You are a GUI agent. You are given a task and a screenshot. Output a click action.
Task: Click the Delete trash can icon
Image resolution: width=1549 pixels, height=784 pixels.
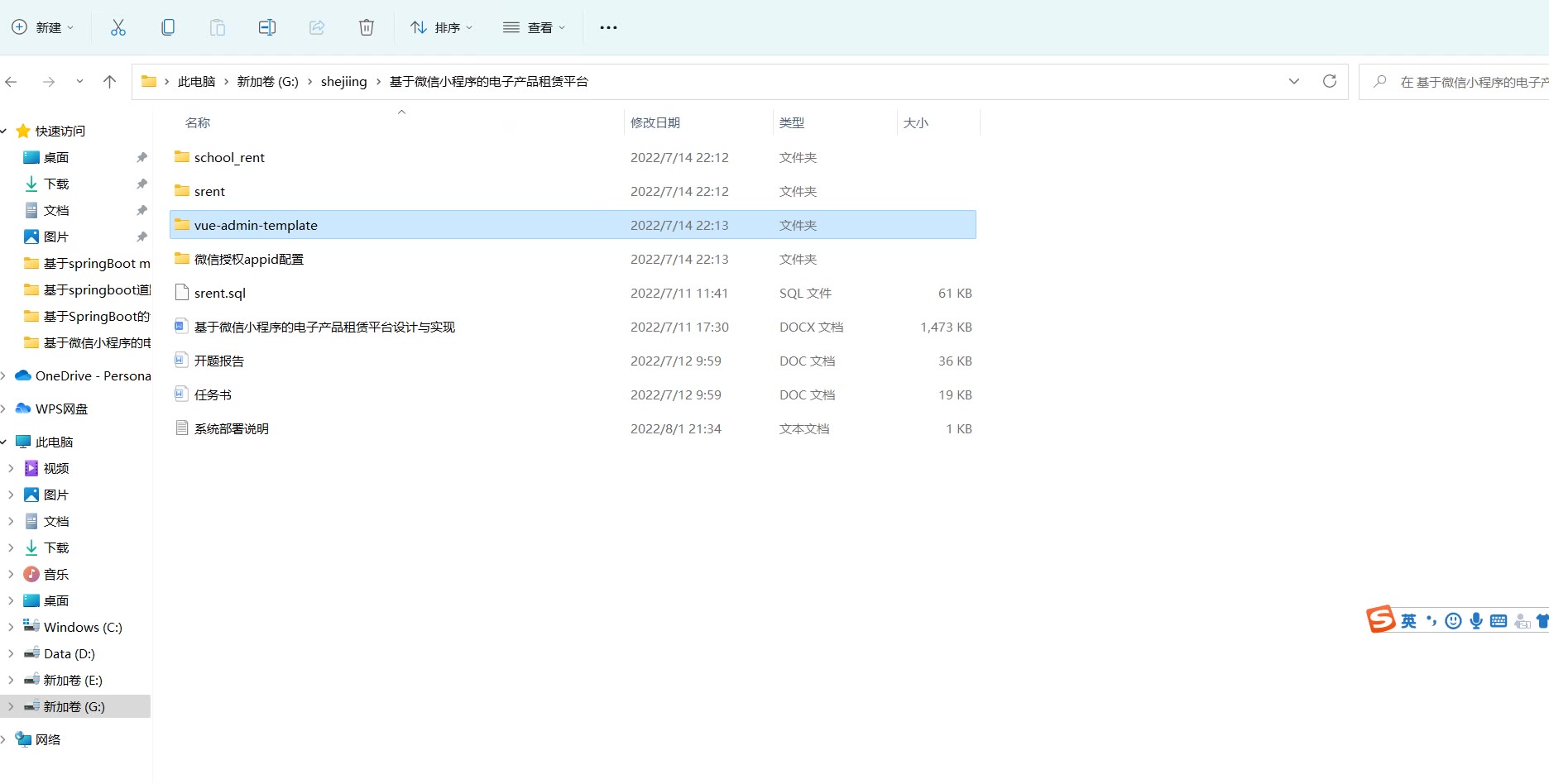(366, 27)
